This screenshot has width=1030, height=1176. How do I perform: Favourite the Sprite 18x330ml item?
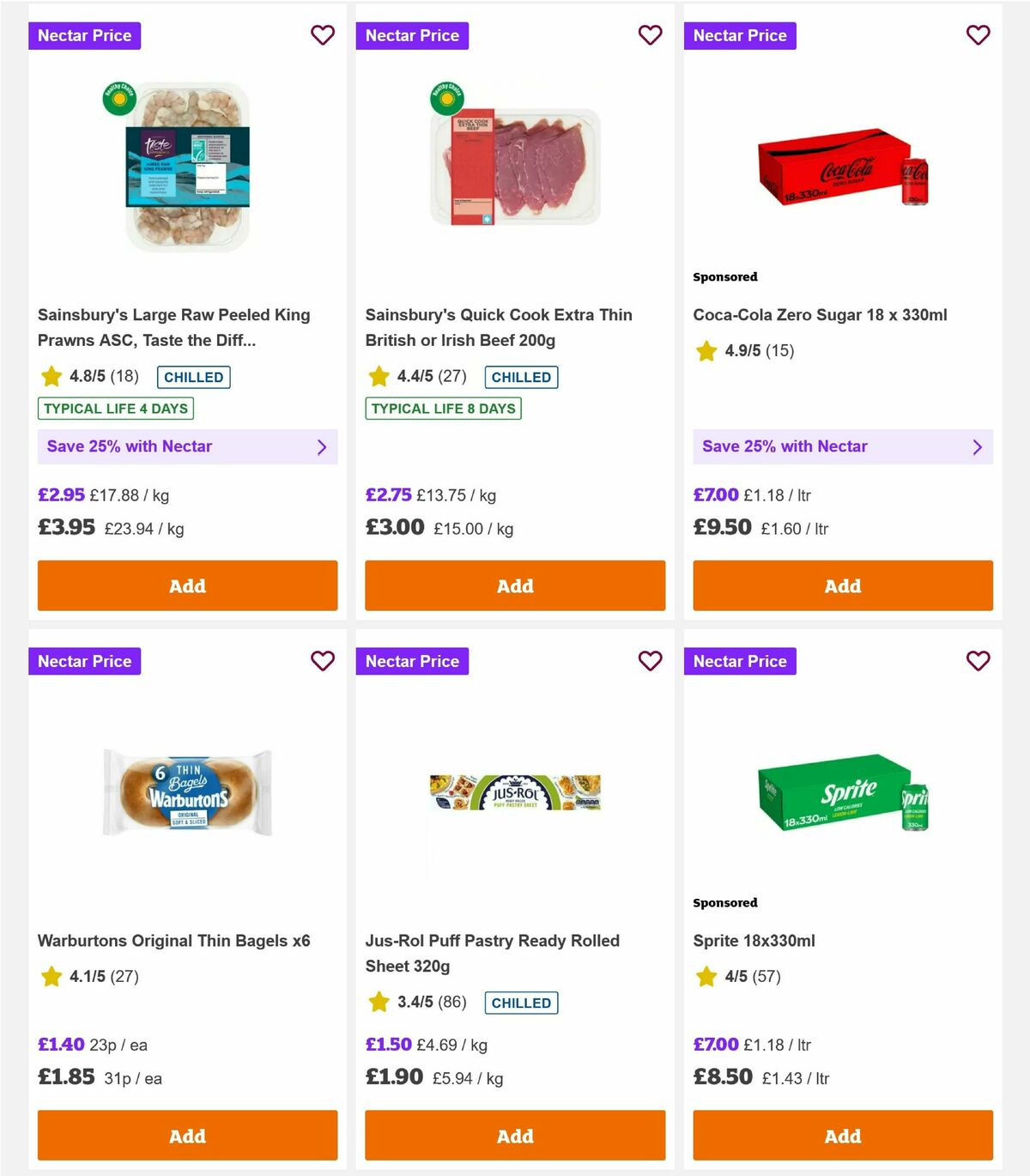pos(978,661)
